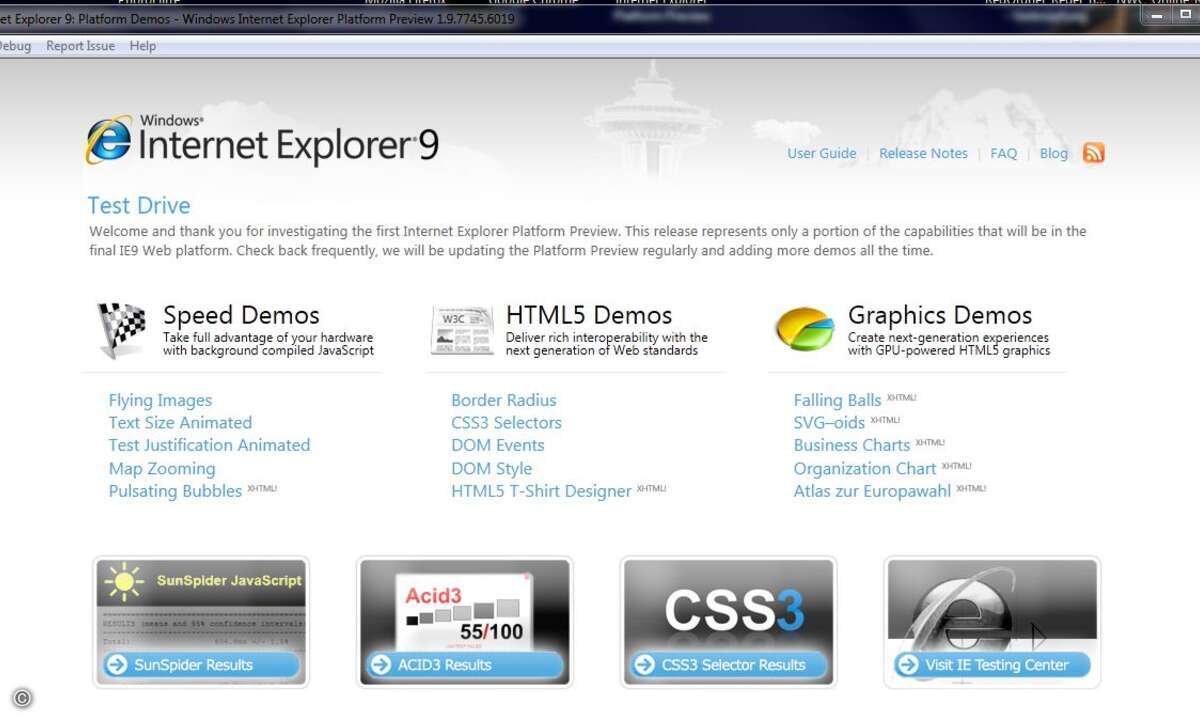Open the DOM Style demo
The width and height of the screenshot is (1200, 720).
[x=491, y=468]
